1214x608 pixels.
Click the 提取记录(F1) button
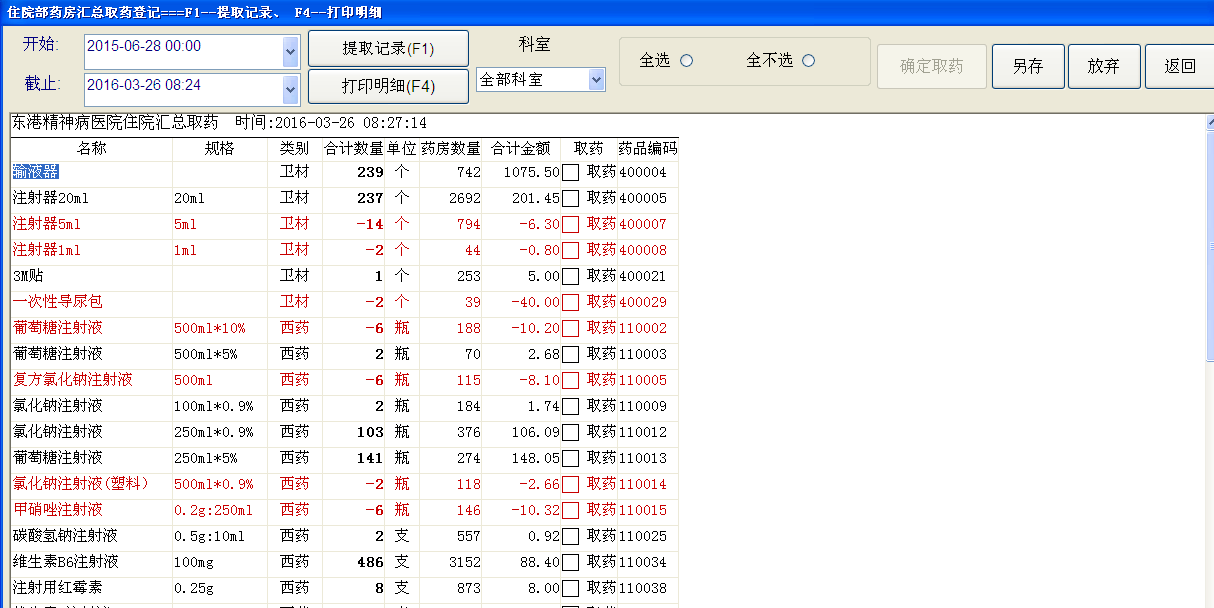[x=389, y=48]
